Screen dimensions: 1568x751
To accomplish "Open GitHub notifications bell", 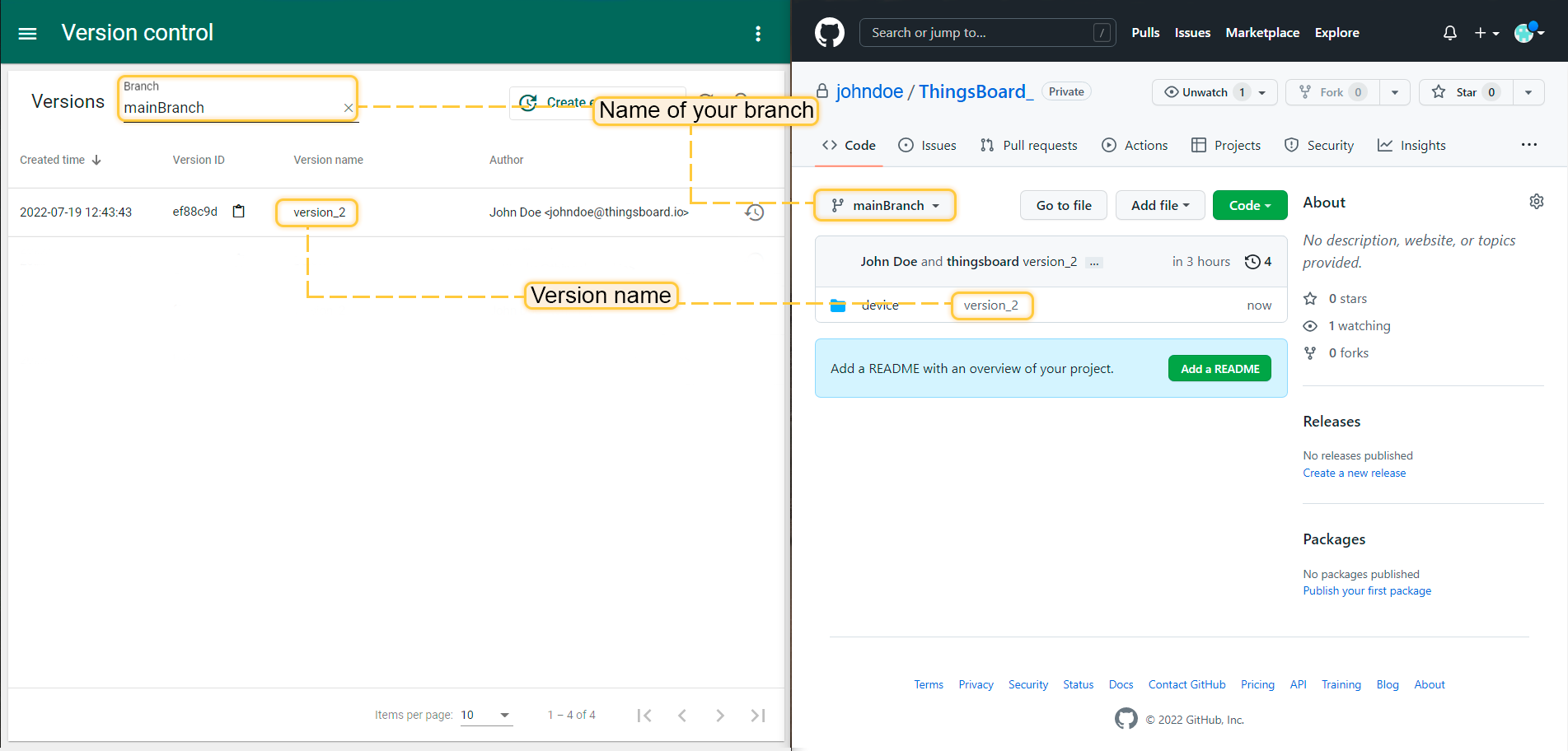I will coord(1449,33).
